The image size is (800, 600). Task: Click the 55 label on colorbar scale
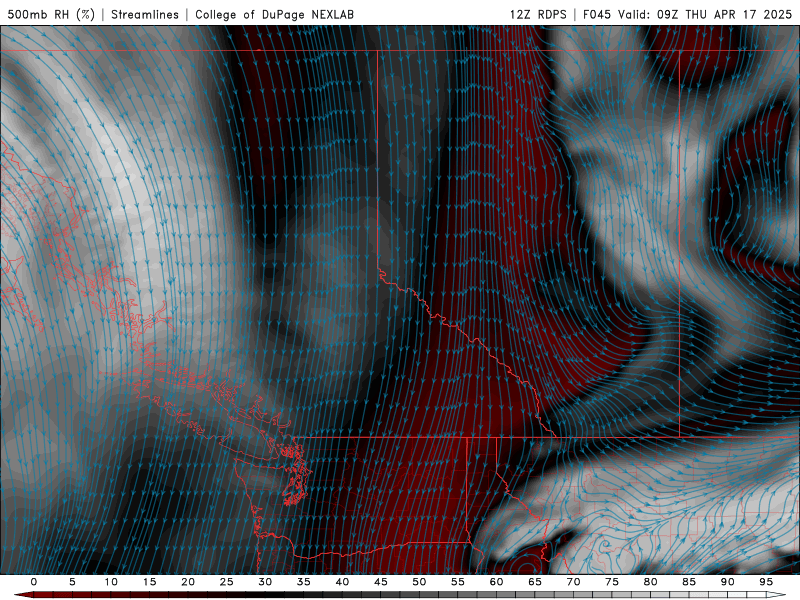click(458, 582)
